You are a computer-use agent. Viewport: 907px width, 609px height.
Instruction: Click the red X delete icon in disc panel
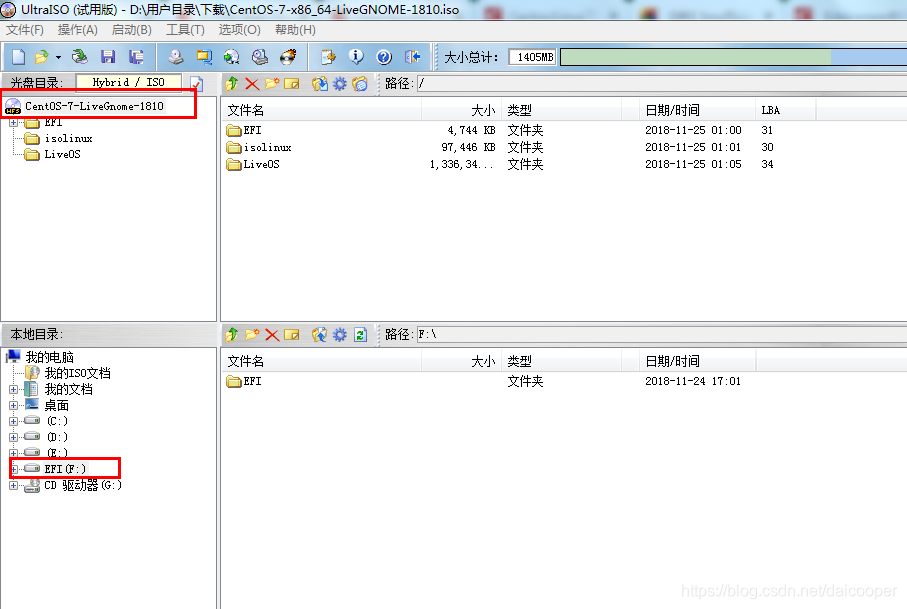[x=252, y=84]
